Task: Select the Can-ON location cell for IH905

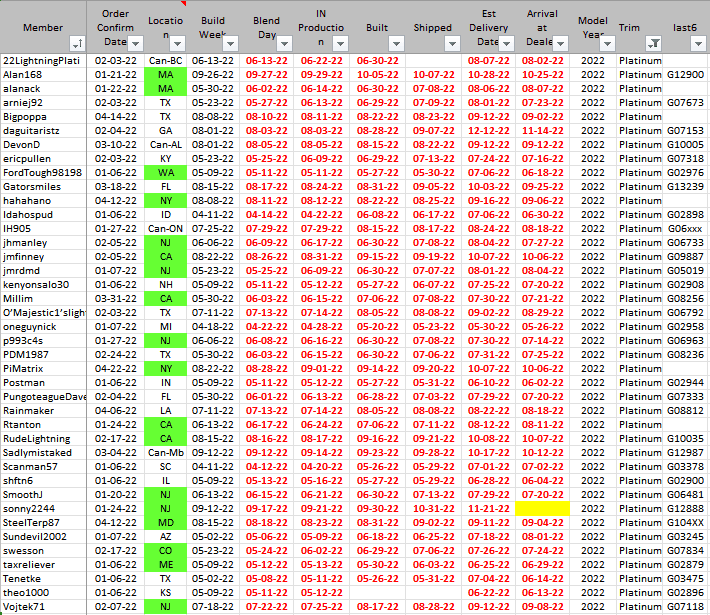Action: (x=165, y=228)
